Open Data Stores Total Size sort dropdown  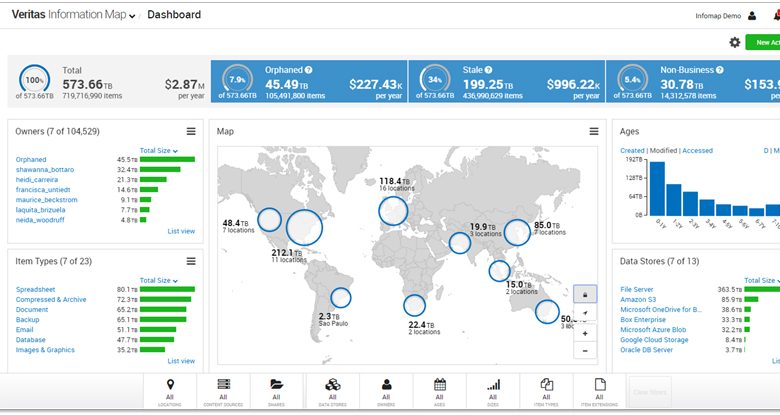tap(762, 280)
